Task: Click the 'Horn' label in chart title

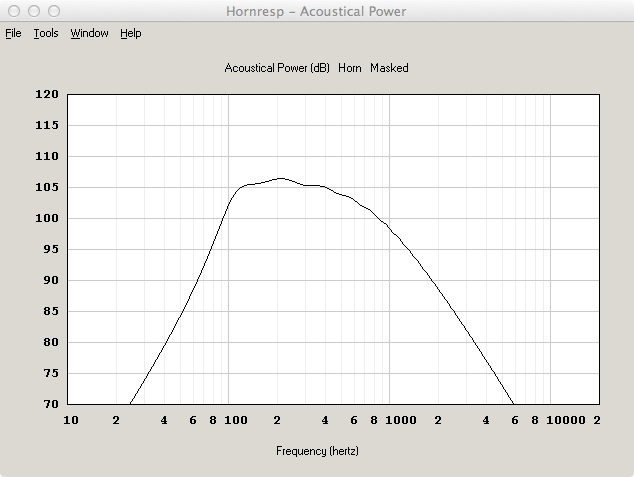Action: coord(350,68)
